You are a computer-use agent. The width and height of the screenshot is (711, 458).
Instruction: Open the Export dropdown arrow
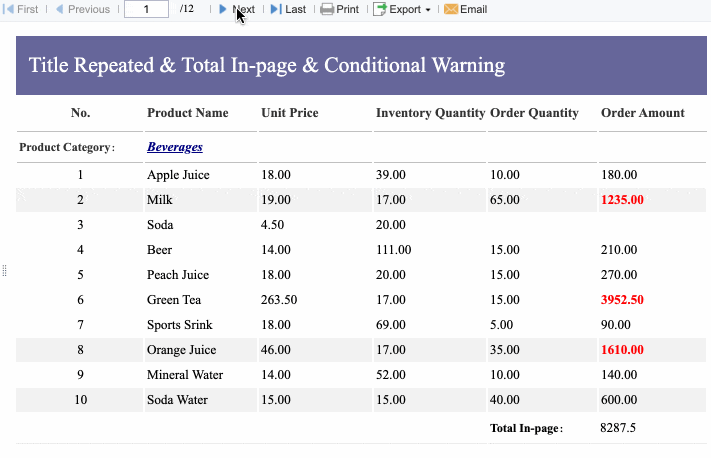click(x=428, y=10)
